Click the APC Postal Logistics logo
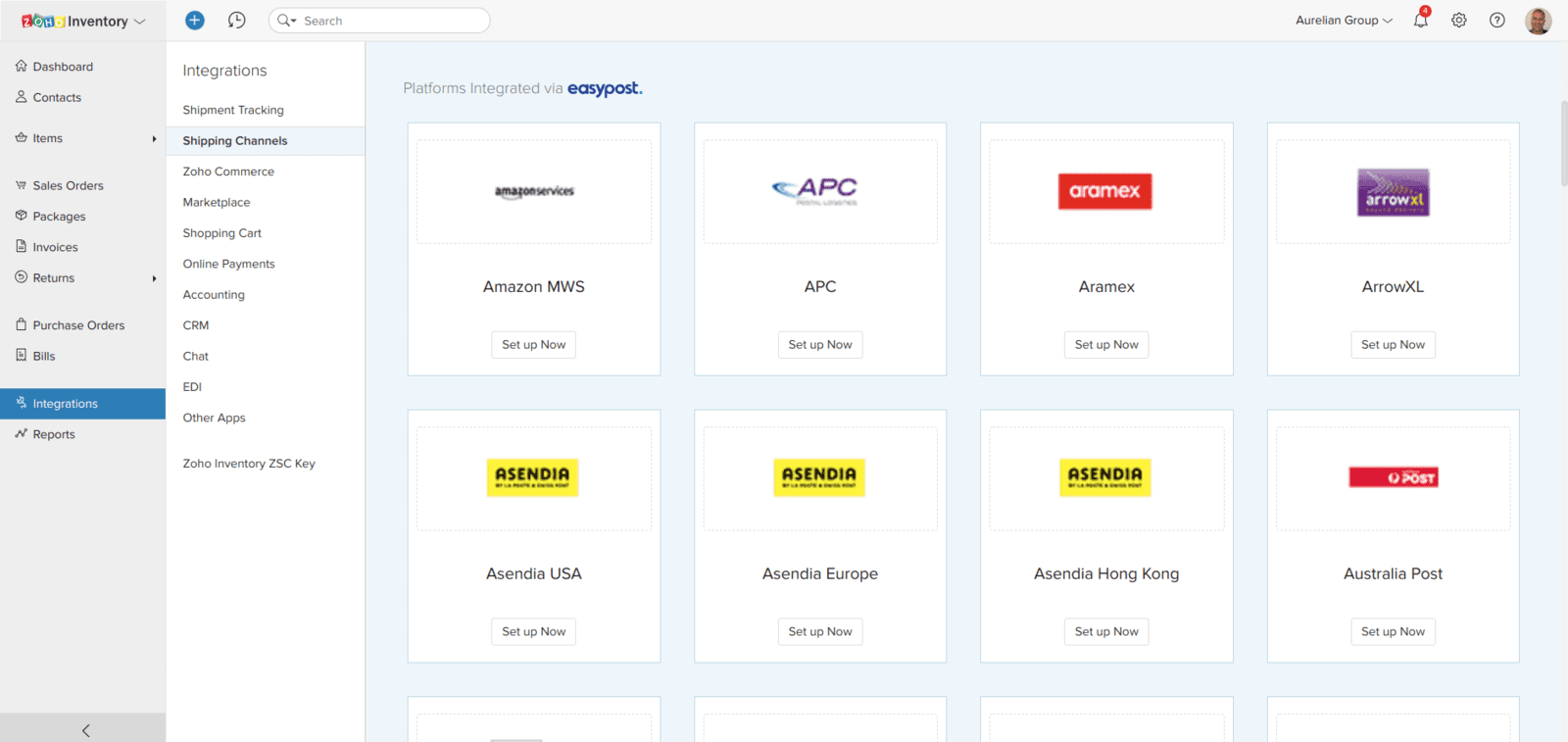1568x742 pixels. click(815, 190)
